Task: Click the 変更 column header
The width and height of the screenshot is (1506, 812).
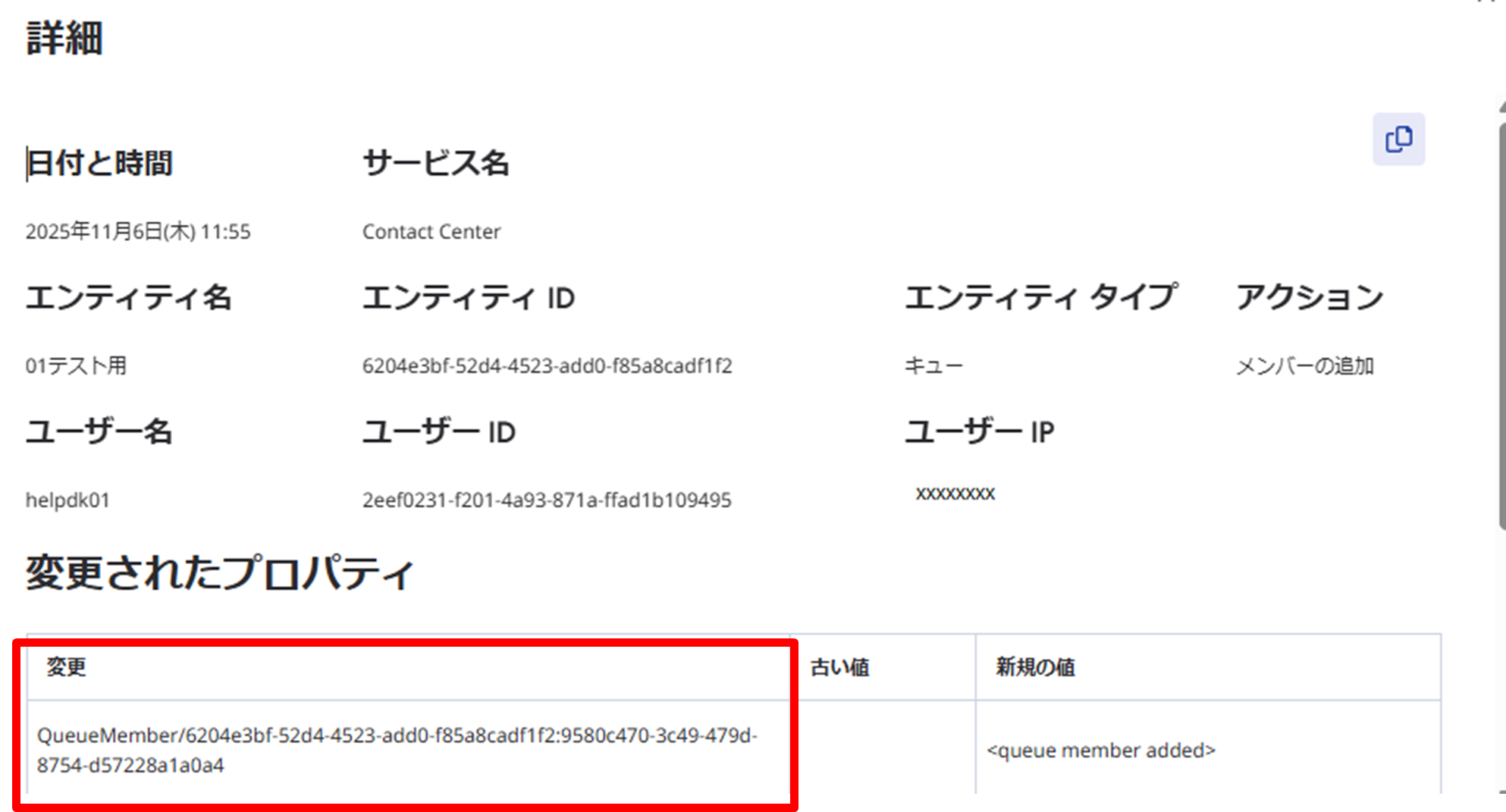Action: 67,667
